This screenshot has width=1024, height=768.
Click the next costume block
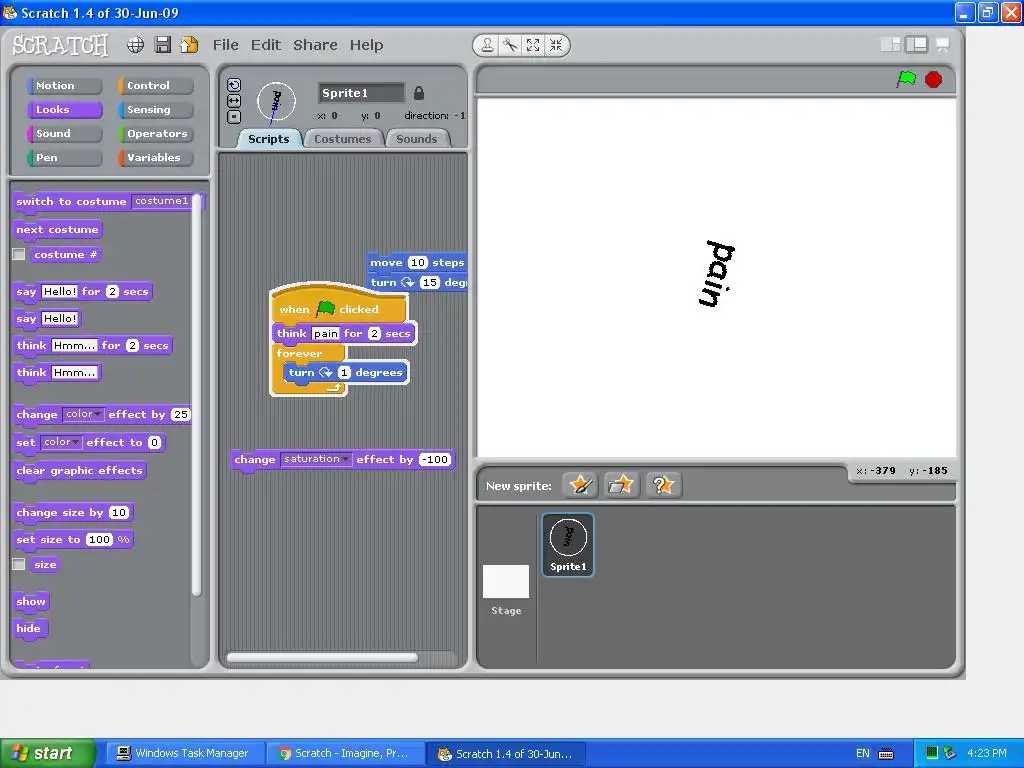point(57,230)
